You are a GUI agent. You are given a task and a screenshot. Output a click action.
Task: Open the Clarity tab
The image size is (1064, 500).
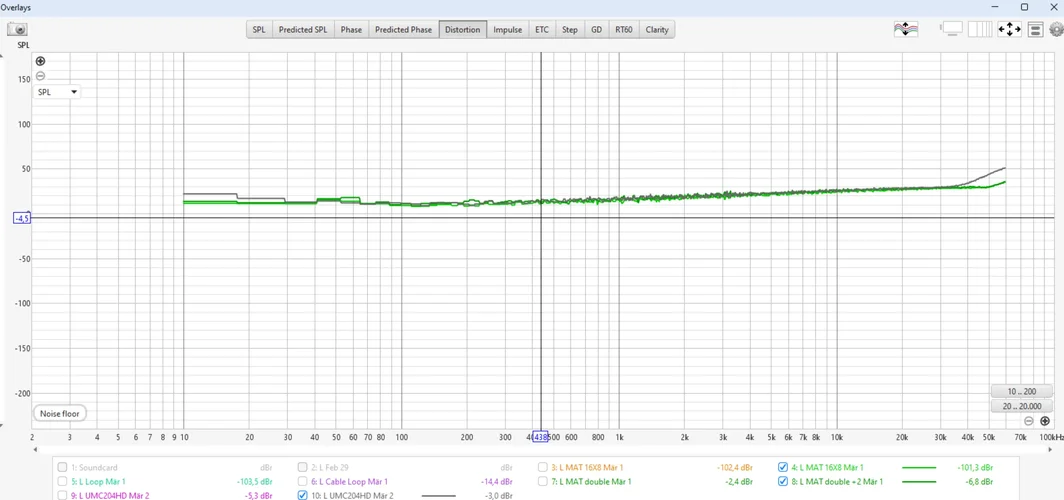[657, 30]
